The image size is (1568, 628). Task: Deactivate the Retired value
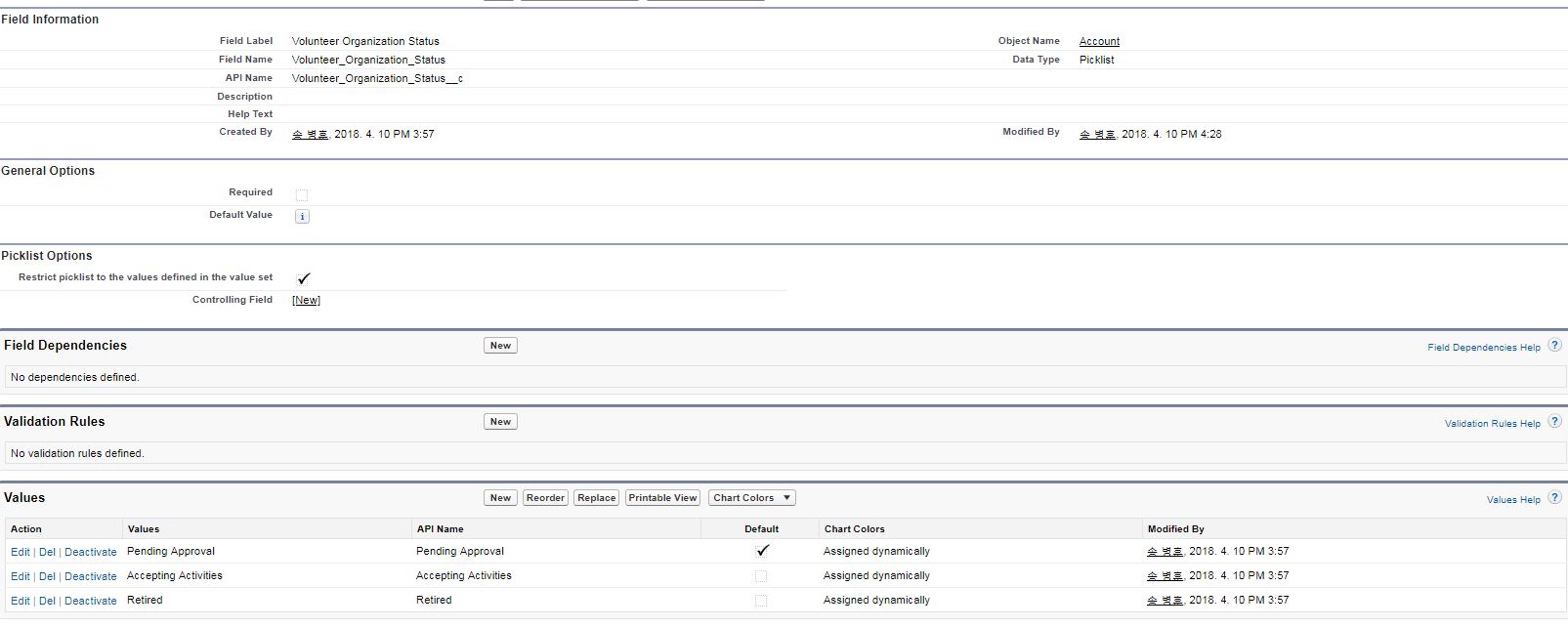91,601
